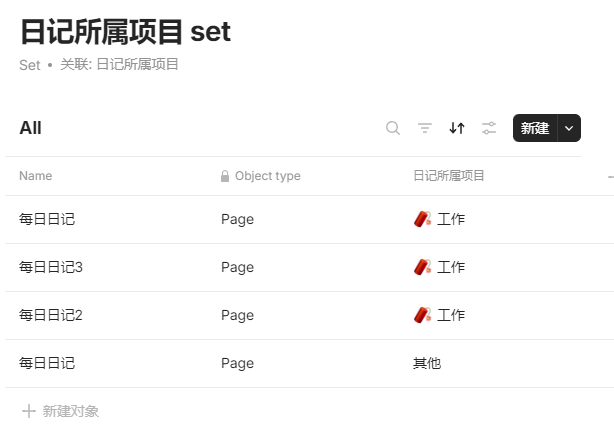This screenshot has width=614, height=426.
Task: Click the red icon in 每日日记3 row
Action: [422, 267]
